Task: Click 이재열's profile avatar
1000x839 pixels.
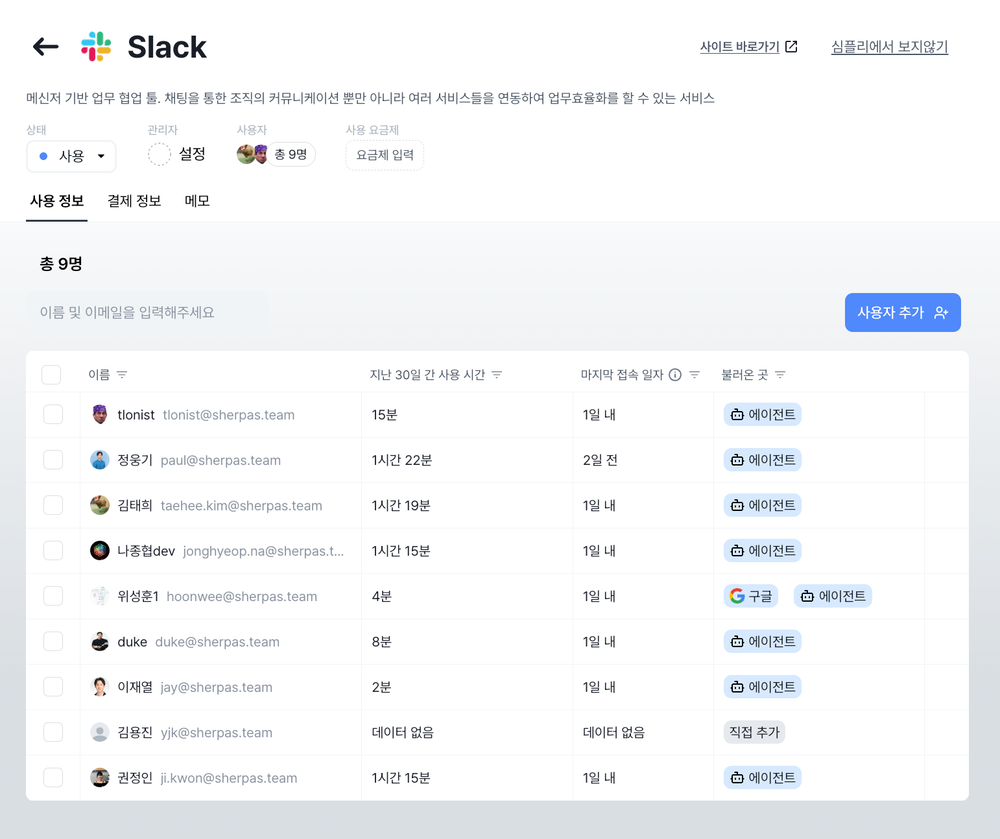Action: (99, 687)
